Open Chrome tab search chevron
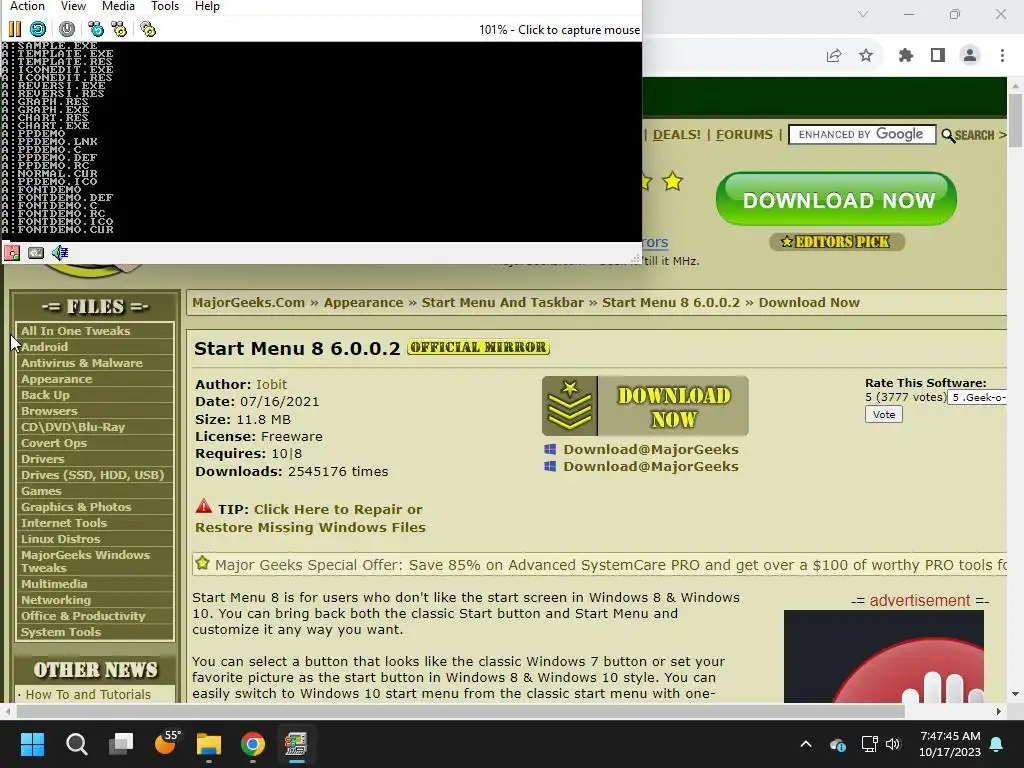The height and width of the screenshot is (768, 1024). click(863, 14)
